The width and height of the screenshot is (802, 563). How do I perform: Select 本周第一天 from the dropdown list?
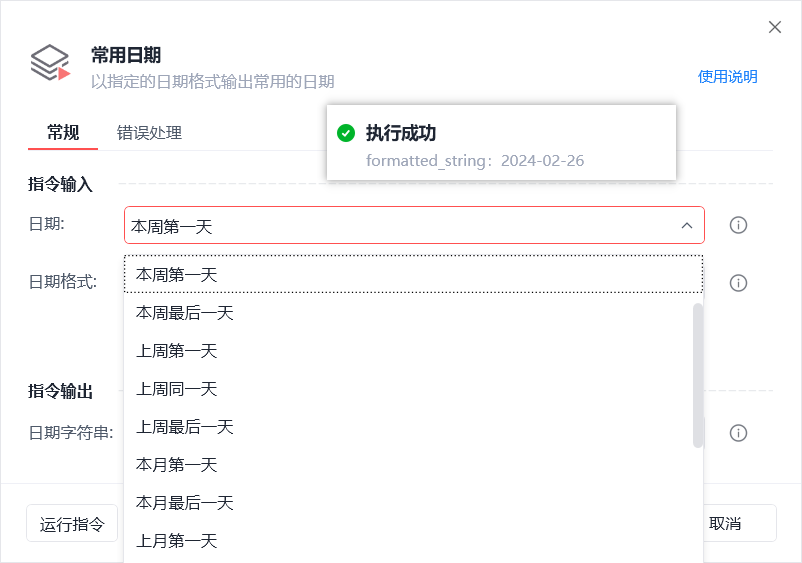413,275
